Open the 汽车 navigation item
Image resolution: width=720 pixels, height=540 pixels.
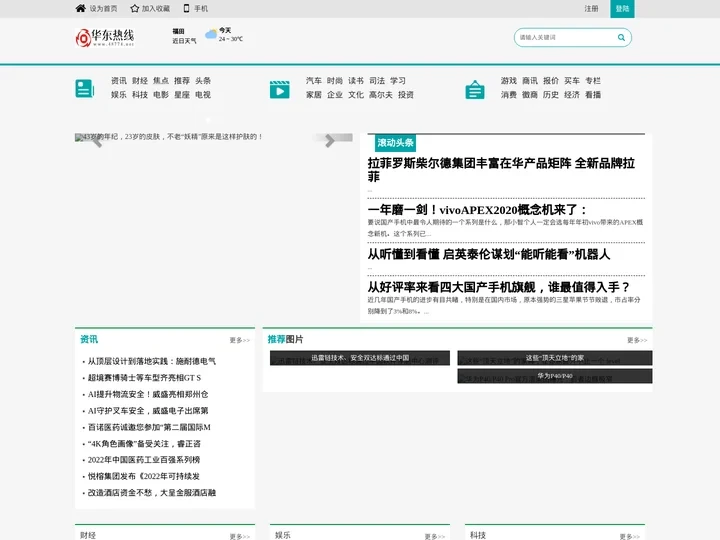(x=314, y=81)
